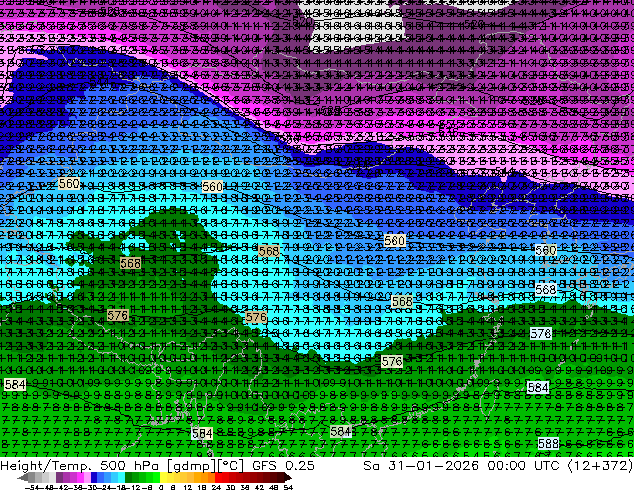Click the 568 label below the far right 560

point(545,289)
